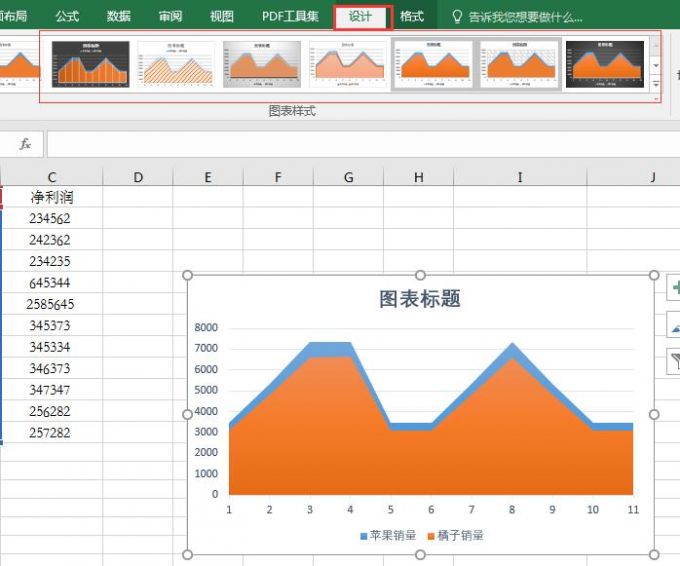Click the horizontal axis label 11
This screenshot has width=680, height=566.
tap(633, 510)
